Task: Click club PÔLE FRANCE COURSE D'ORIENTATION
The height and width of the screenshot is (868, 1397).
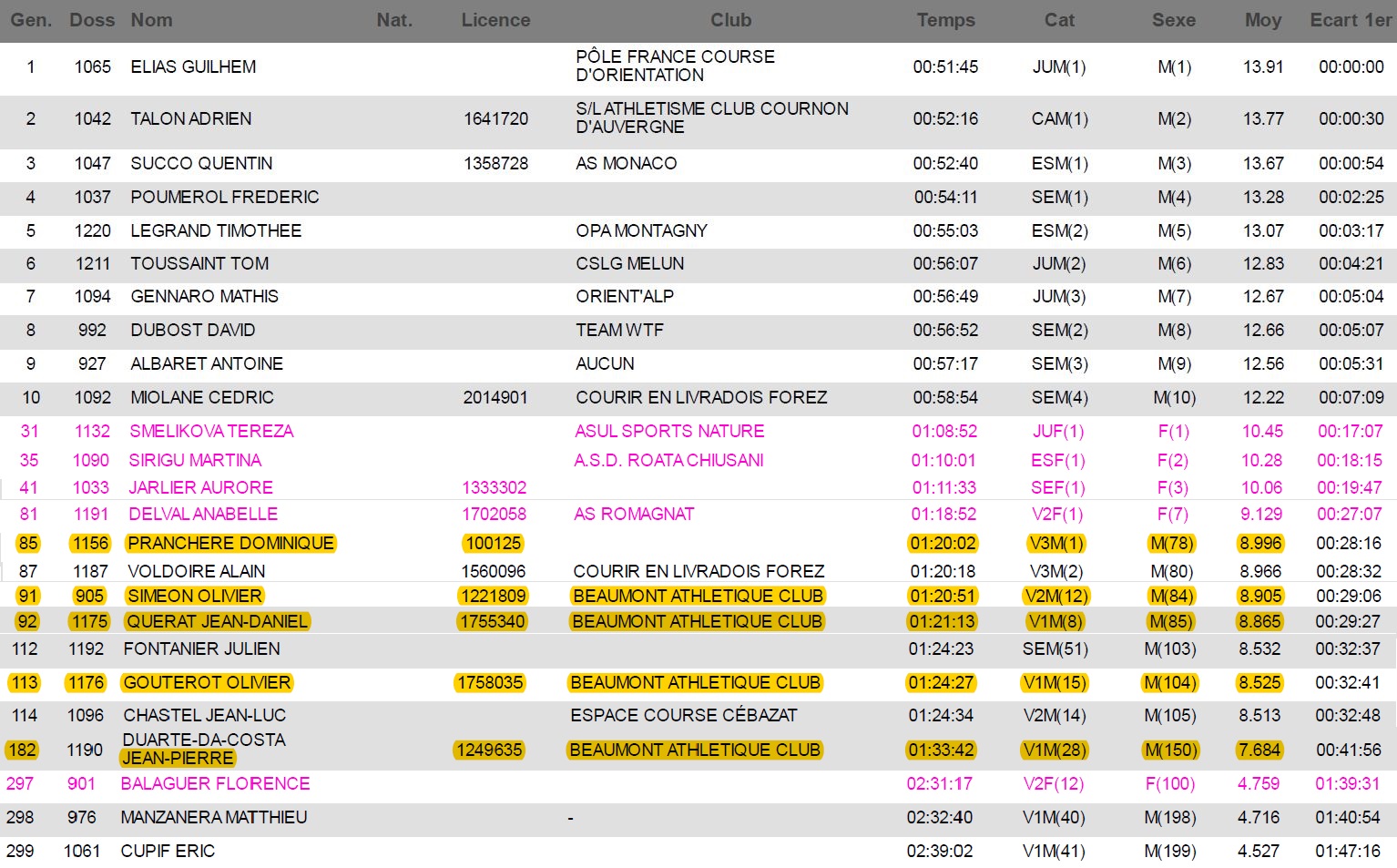Action: click(x=675, y=66)
